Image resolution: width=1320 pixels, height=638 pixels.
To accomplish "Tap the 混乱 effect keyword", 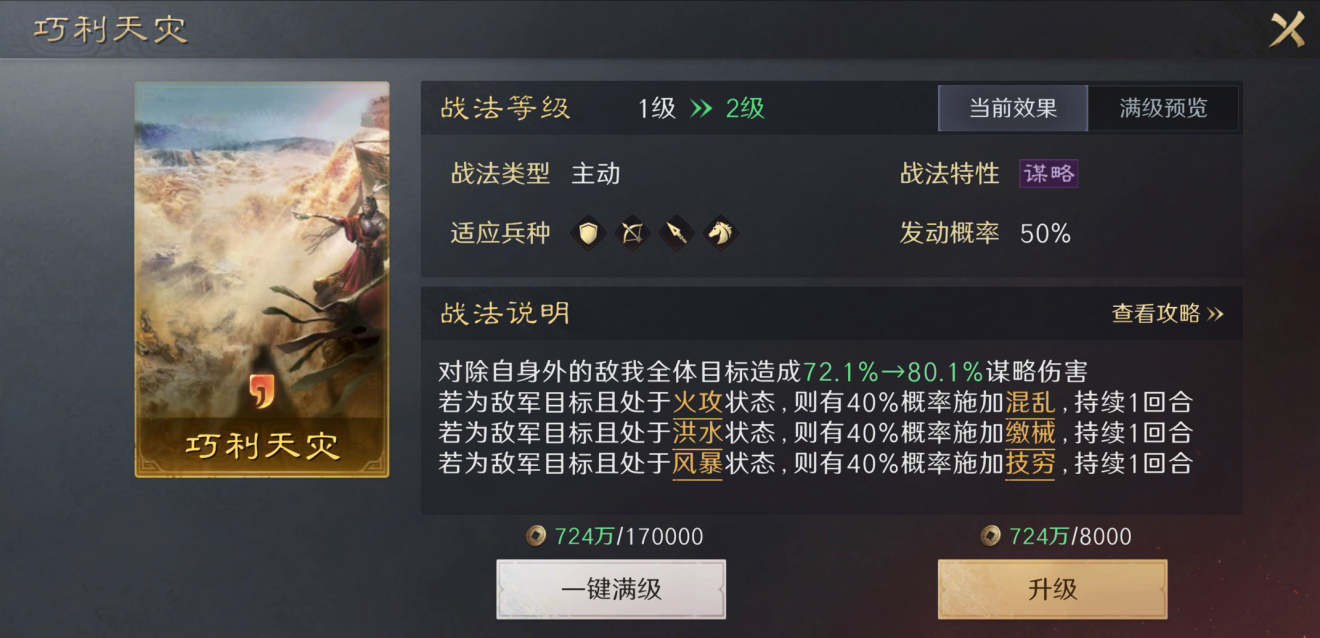I will click(x=1030, y=403).
